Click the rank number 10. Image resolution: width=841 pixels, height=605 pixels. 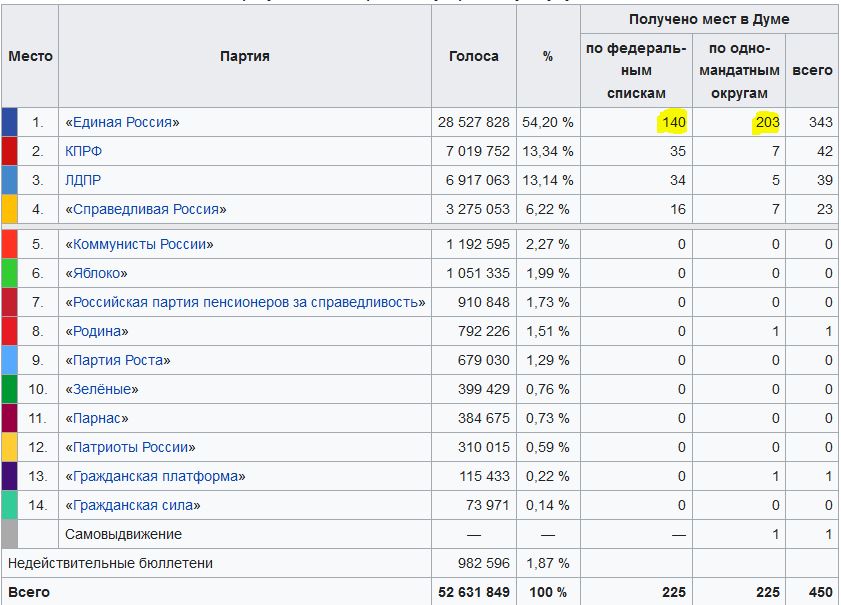pos(37,389)
